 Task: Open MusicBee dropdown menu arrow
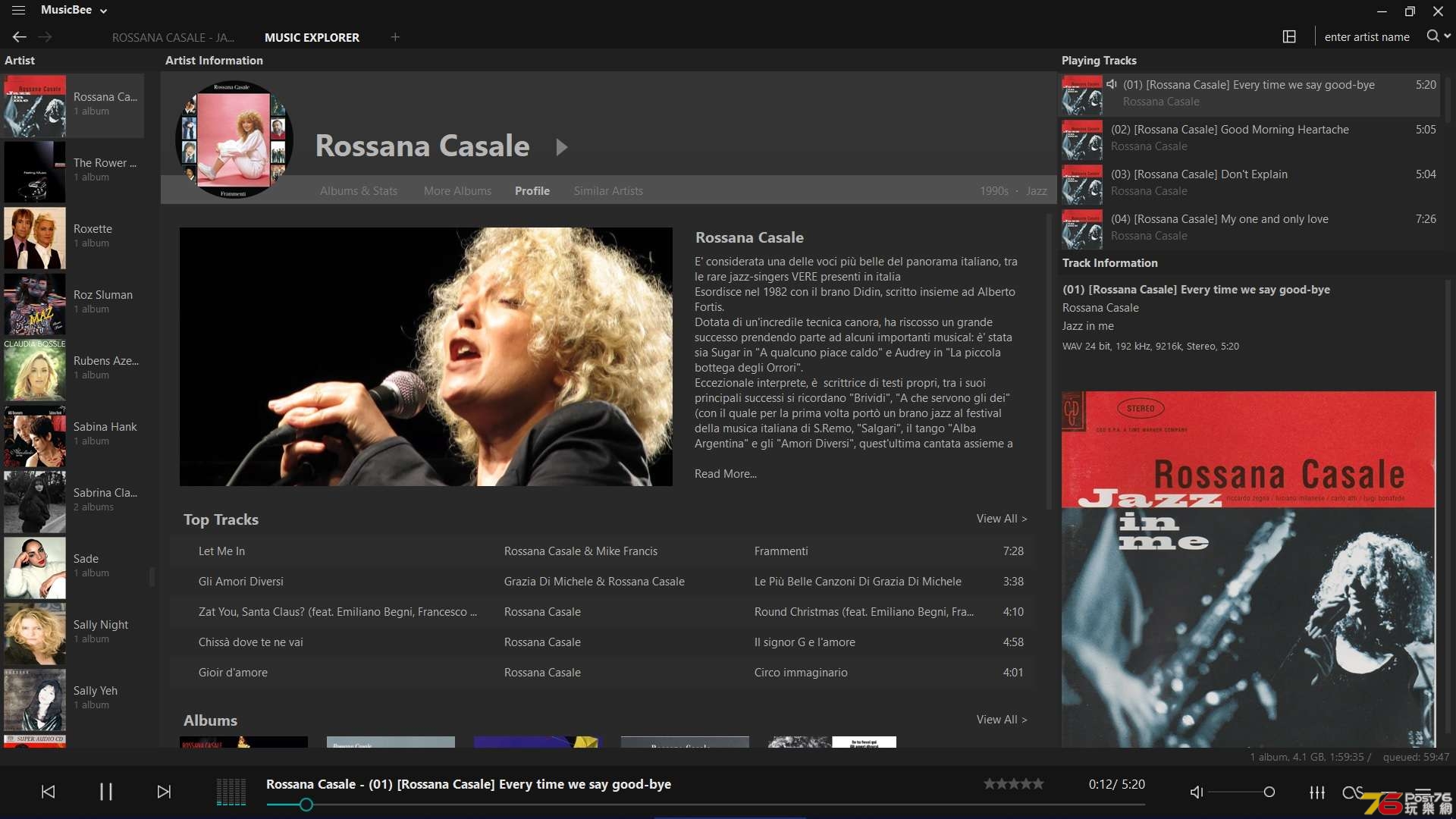point(104,11)
